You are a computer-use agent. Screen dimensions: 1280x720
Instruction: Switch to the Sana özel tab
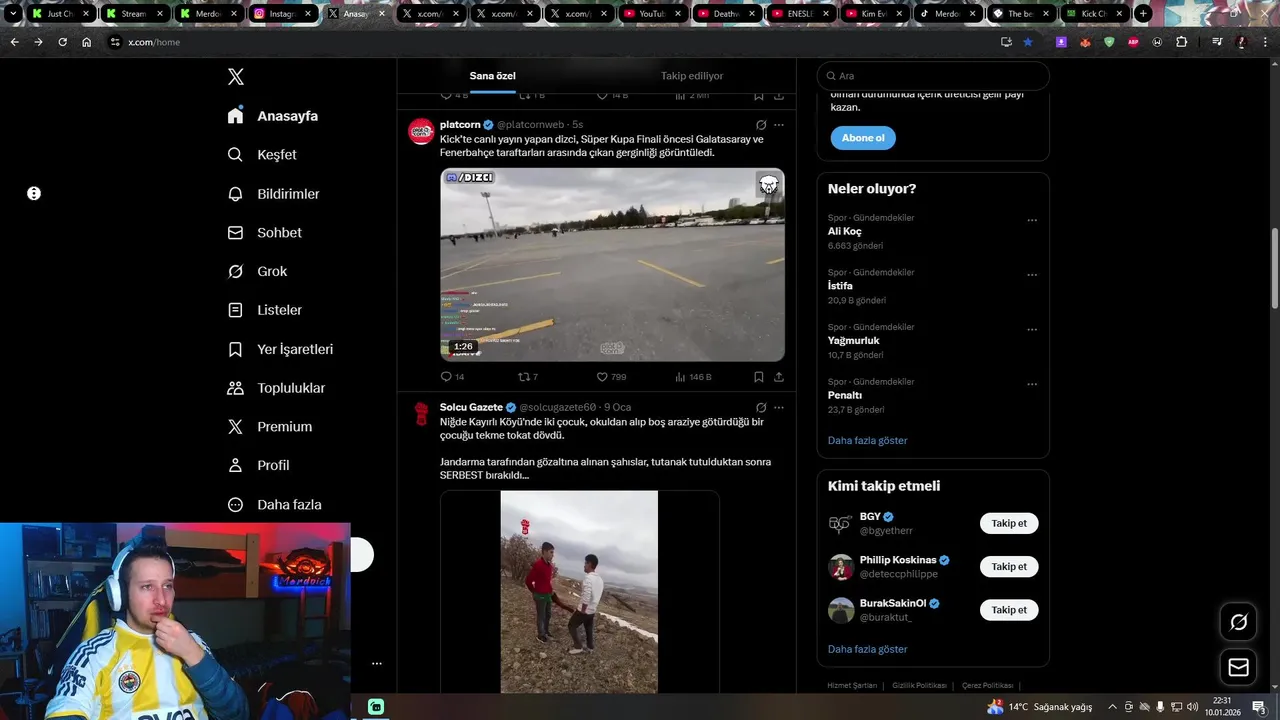(493, 76)
